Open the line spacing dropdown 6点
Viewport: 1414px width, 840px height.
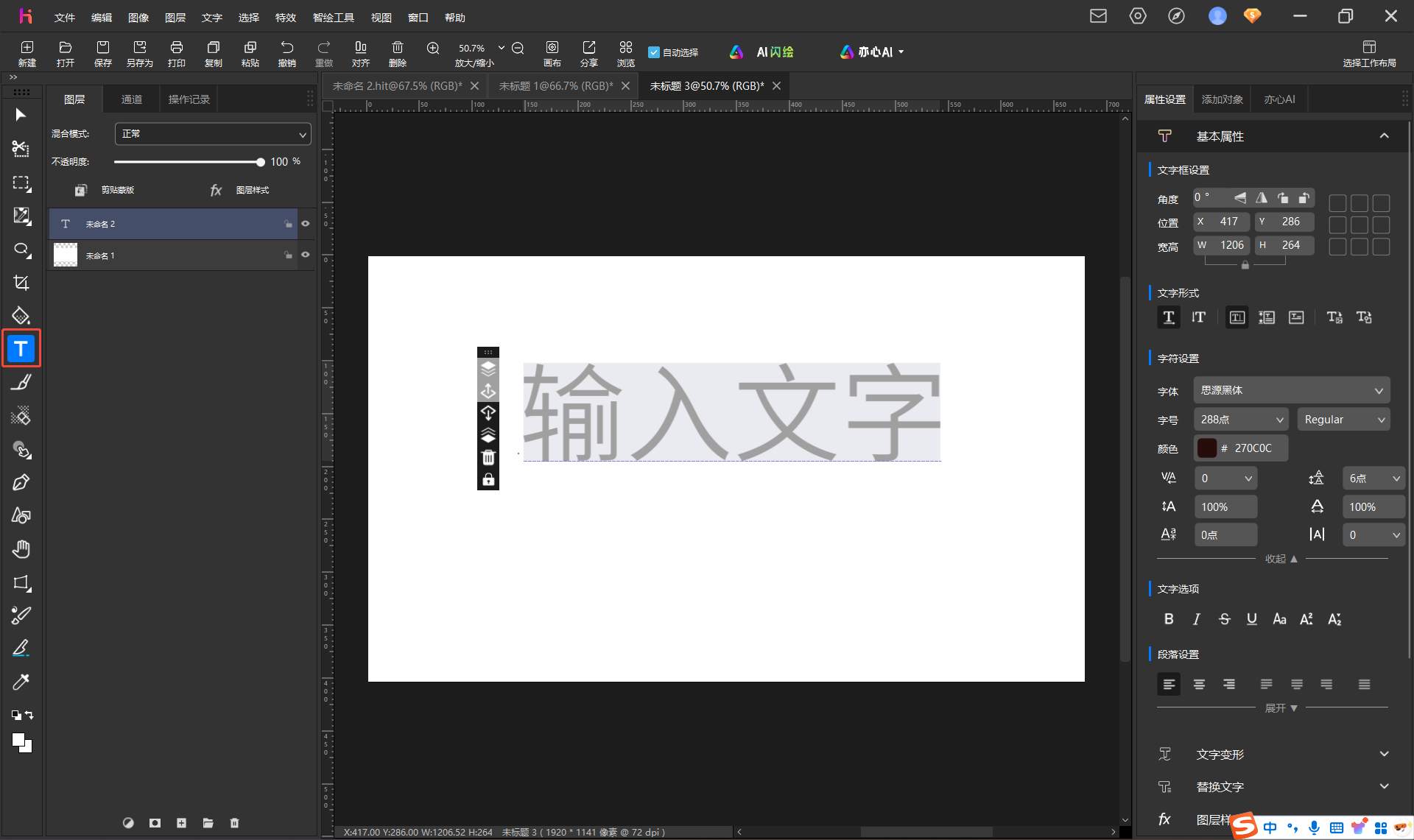point(1373,479)
